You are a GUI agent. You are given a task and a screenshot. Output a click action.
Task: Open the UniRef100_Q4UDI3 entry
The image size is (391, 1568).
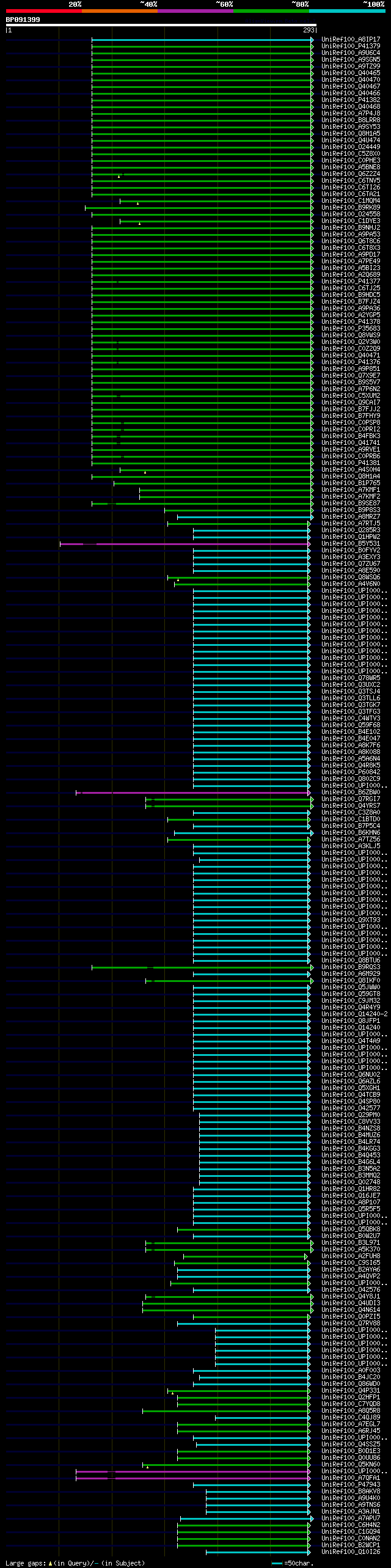tap(351, 1303)
